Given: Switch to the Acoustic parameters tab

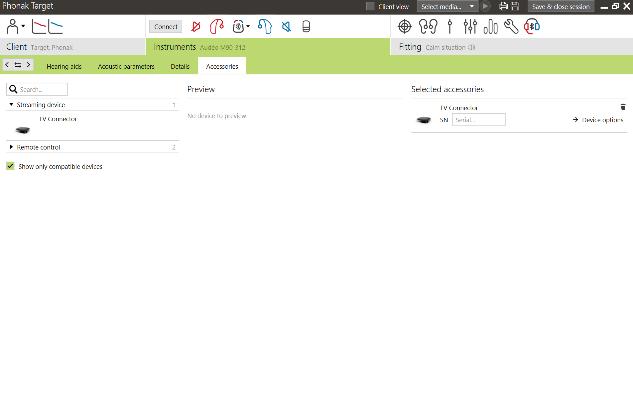Looking at the screenshot, I should coord(126,67).
